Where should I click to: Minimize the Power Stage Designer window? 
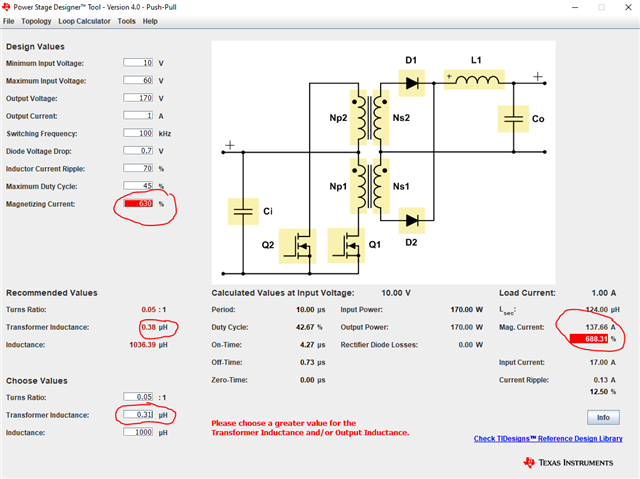[x=575, y=7]
